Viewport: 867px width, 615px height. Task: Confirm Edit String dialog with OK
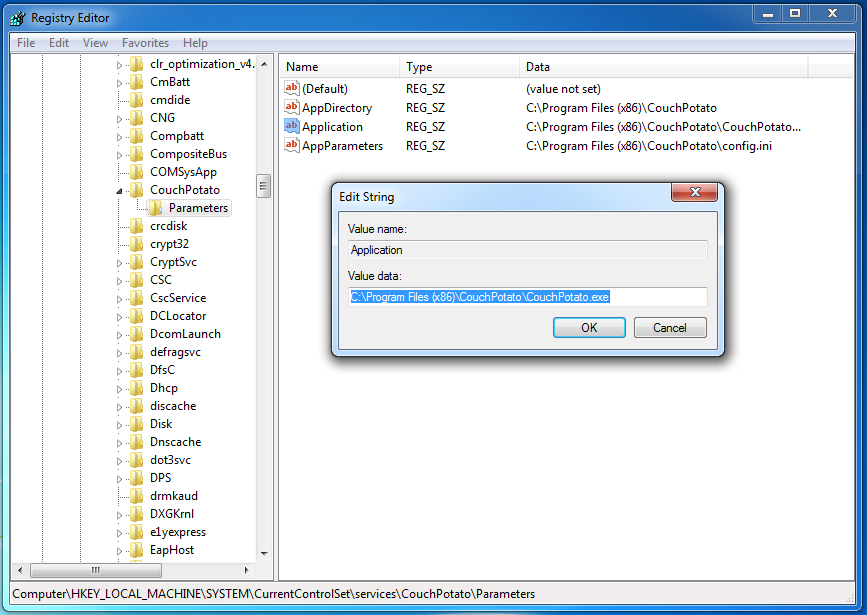click(x=589, y=327)
